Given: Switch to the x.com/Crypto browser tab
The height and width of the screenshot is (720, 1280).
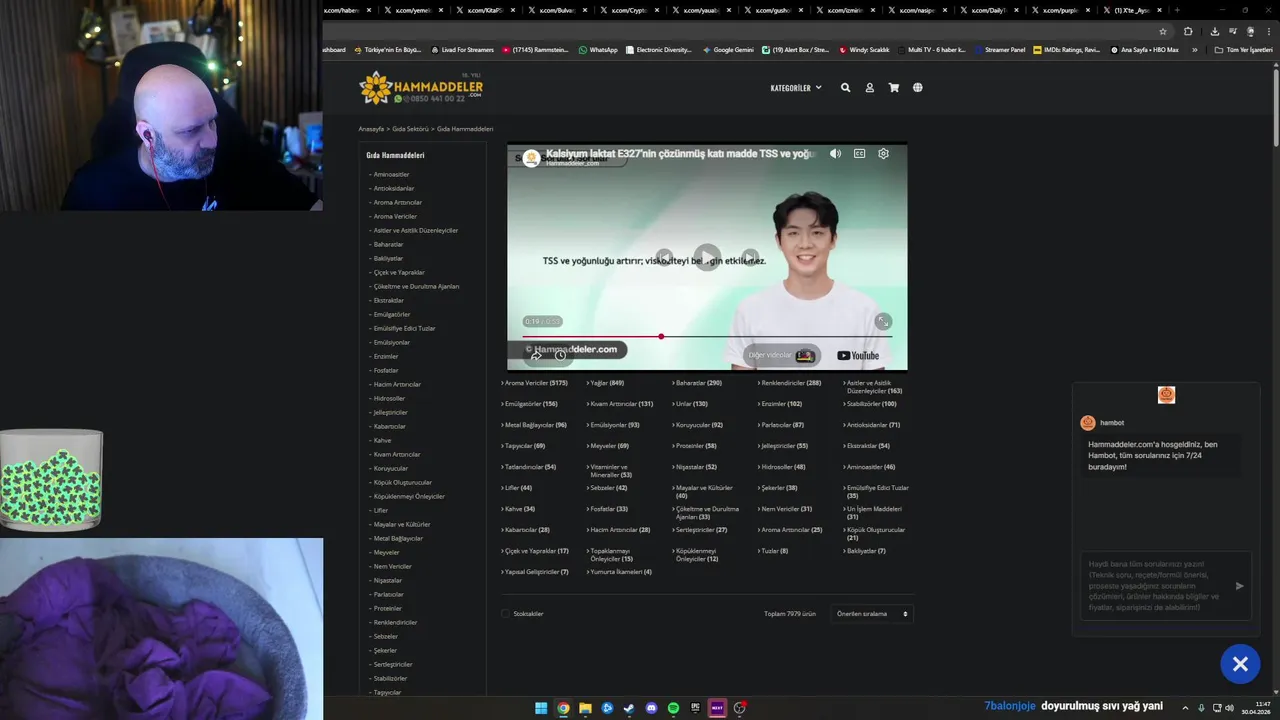Looking at the screenshot, I should [x=629, y=10].
